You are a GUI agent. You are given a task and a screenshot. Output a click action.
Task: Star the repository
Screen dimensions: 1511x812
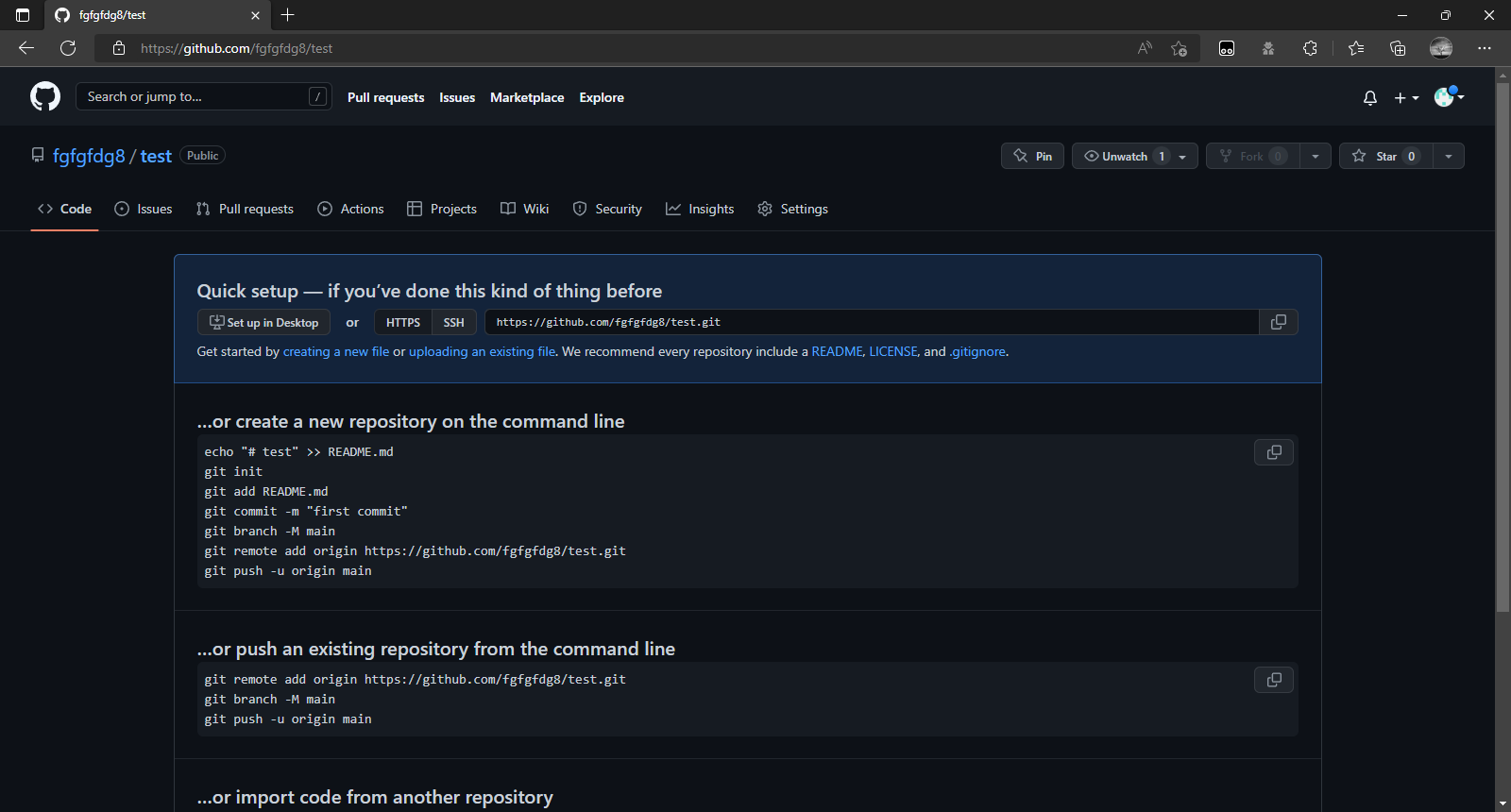click(1386, 156)
